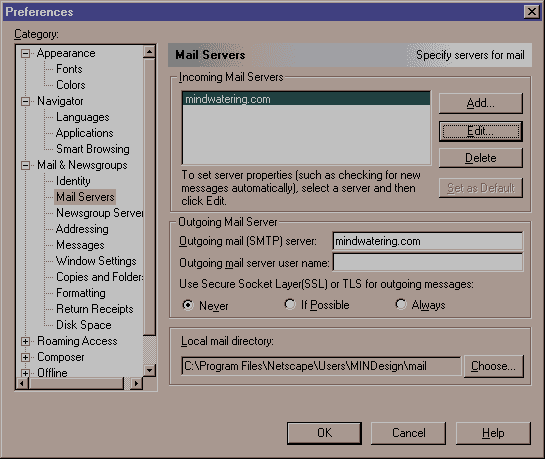Select Appearance category label
This screenshot has height=459, width=545.
pos(66,53)
